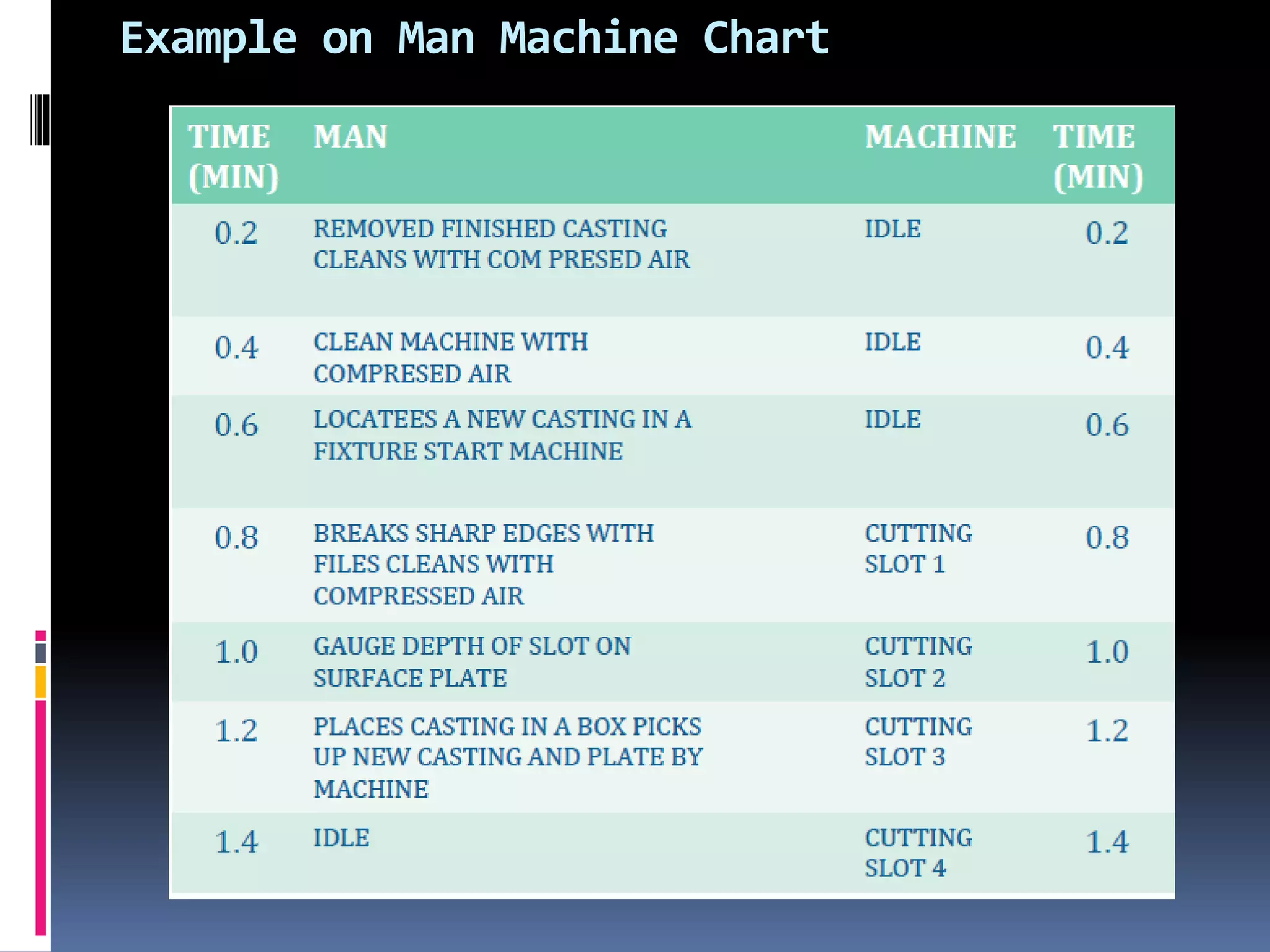This screenshot has width=1270, height=952.
Task: Select the 'CUTTING SLOT 3' cell
Action: pyautogui.click(x=918, y=742)
